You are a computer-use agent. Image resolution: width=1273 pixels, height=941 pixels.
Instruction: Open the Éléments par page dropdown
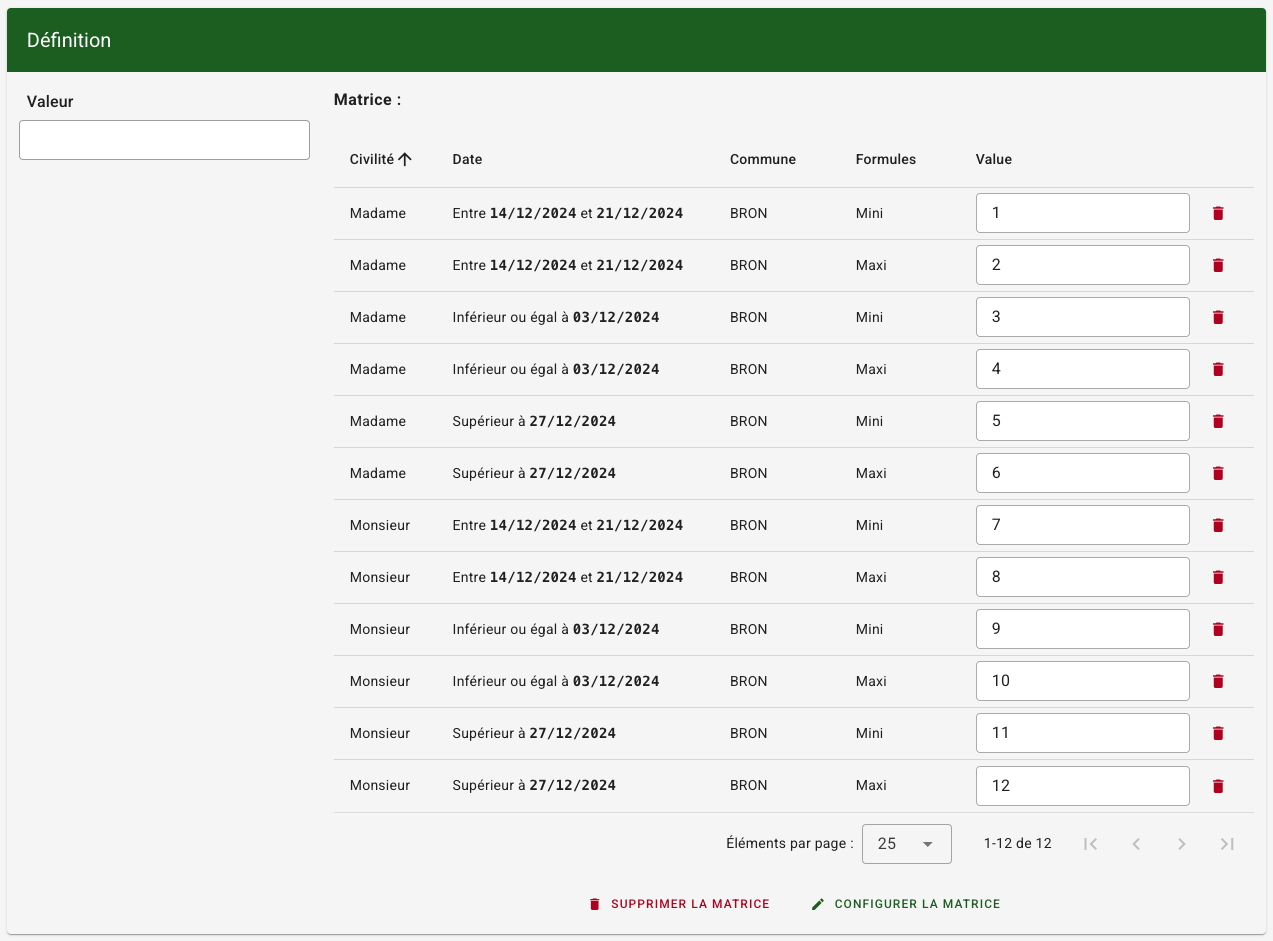[906, 844]
